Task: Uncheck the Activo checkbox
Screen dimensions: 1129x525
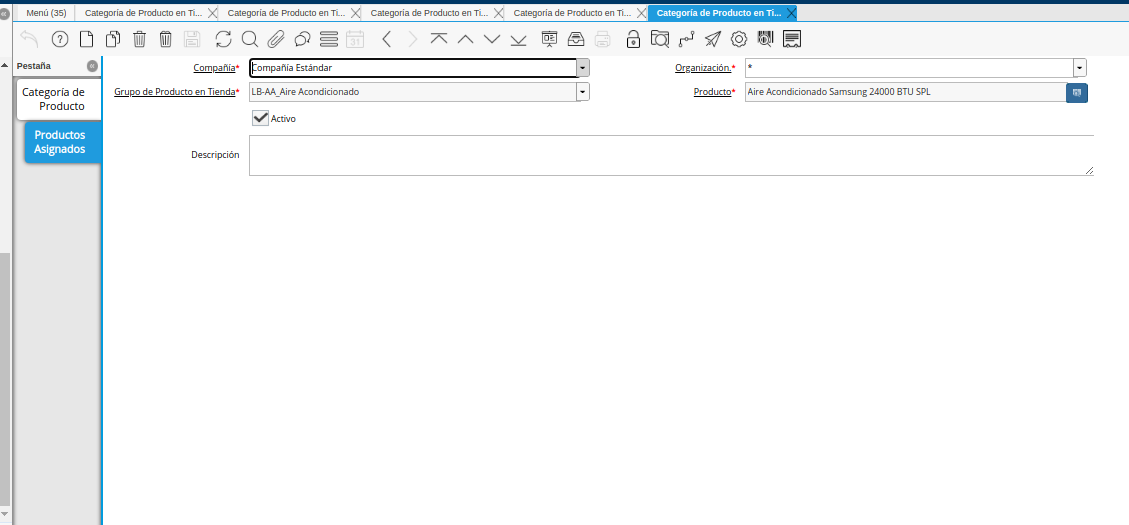Action: pos(261,118)
